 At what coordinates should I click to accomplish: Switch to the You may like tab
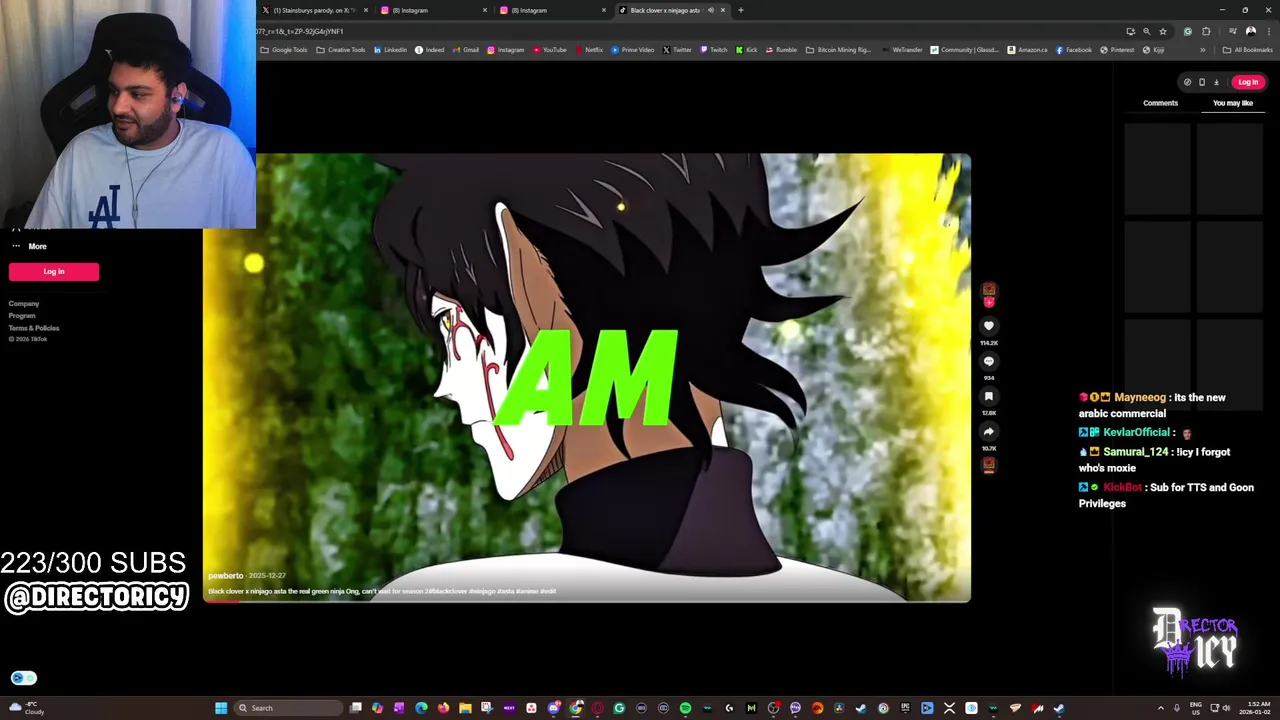coord(1232,103)
